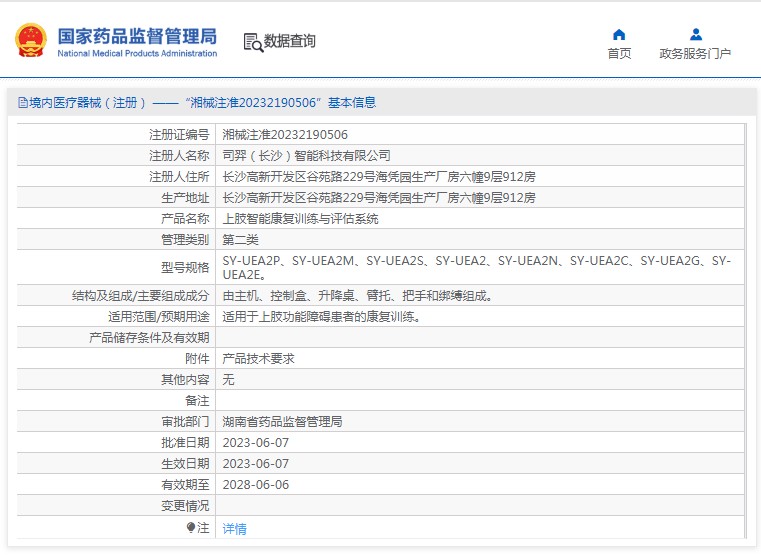The image size is (761, 556).
Task: Click the 变更情况 label
Action: (185, 506)
